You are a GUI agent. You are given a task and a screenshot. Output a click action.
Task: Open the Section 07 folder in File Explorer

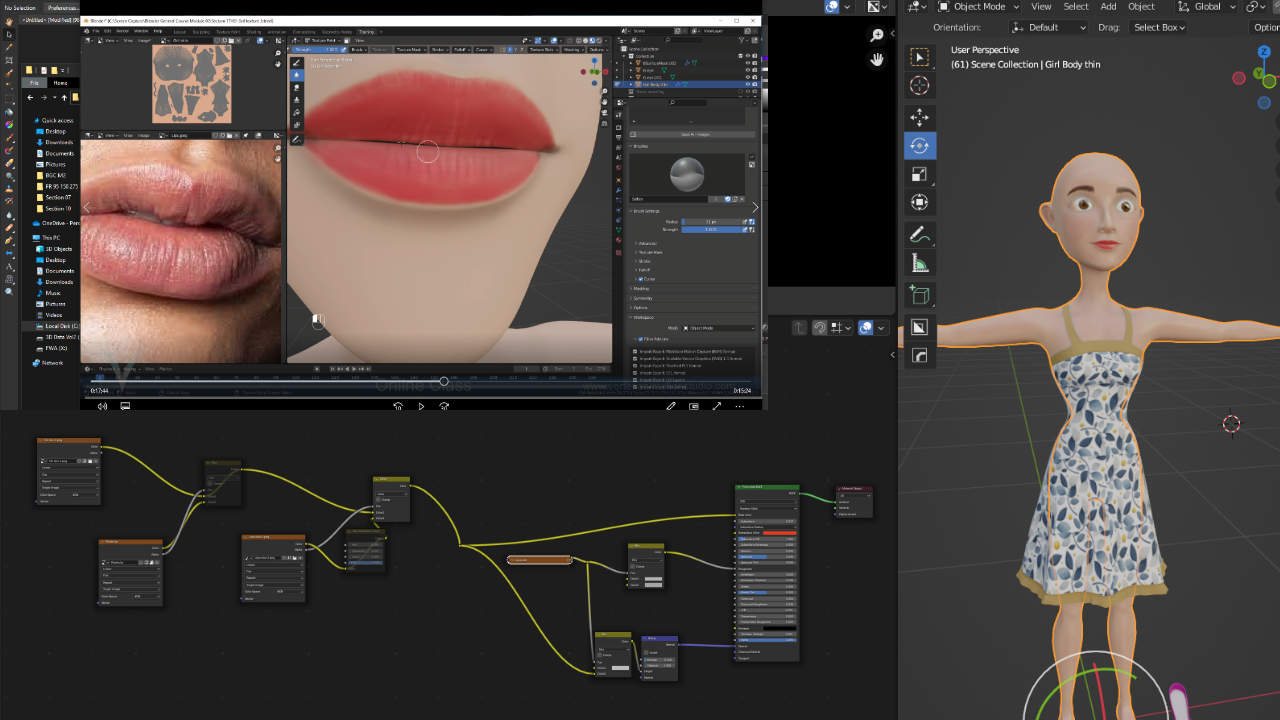pos(57,197)
